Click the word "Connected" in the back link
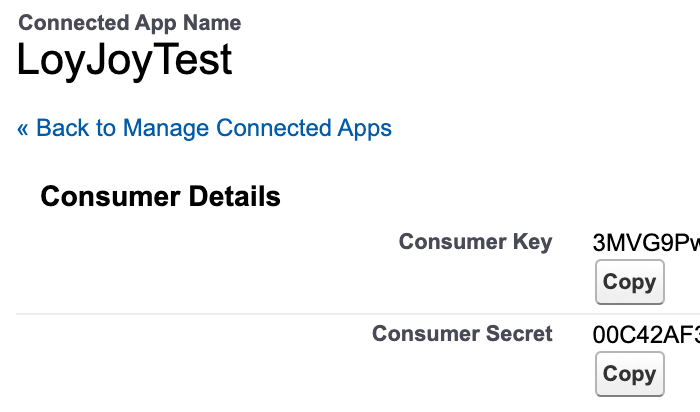The image size is (700, 412). pyautogui.click(x=273, y=128)
